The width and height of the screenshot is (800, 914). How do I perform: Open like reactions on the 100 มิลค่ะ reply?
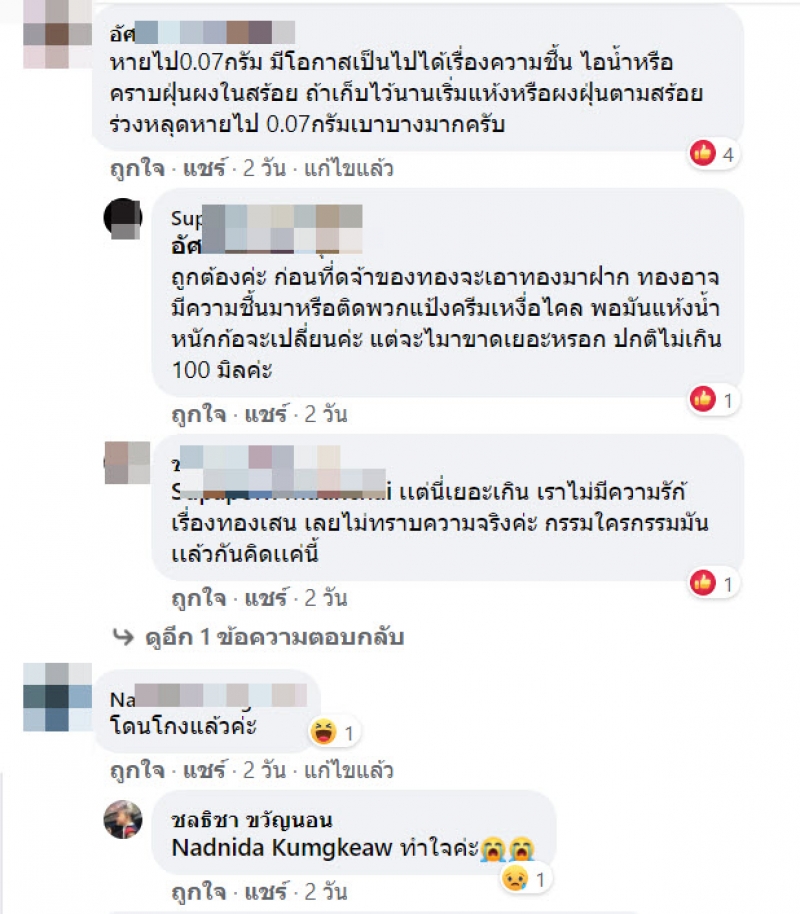[x=703, y=399]
